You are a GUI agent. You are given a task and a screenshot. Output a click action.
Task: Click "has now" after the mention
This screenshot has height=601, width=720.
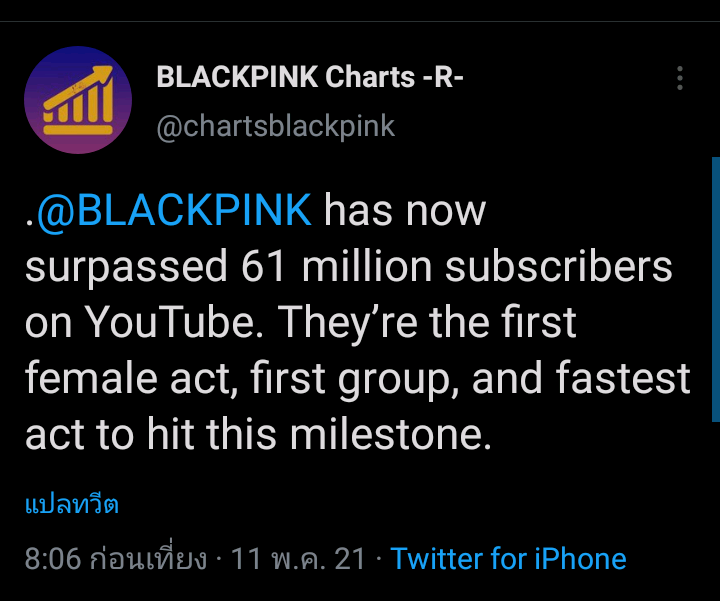(405, 213)
